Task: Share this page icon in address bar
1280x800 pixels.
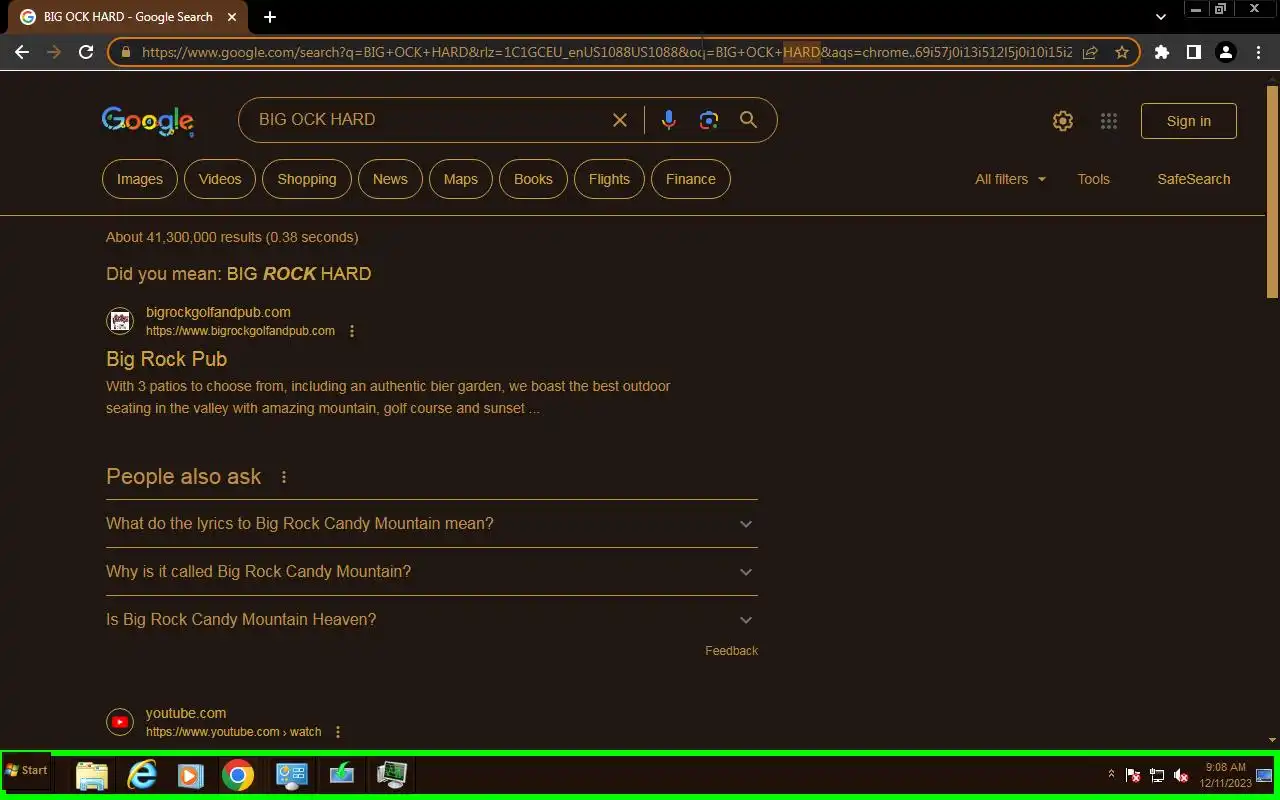Action: point(1090,52)
